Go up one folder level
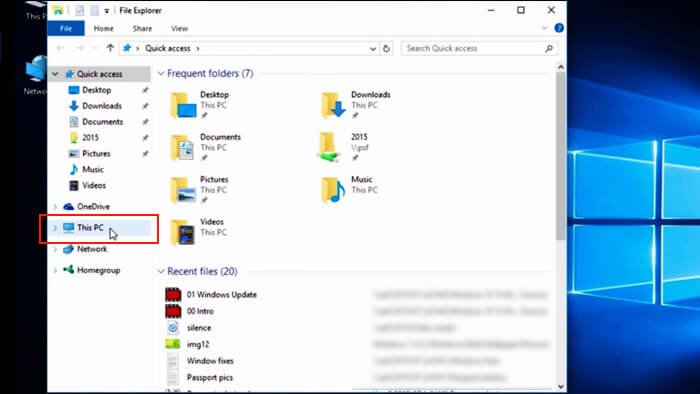700x394 pixels. (110, 48)
